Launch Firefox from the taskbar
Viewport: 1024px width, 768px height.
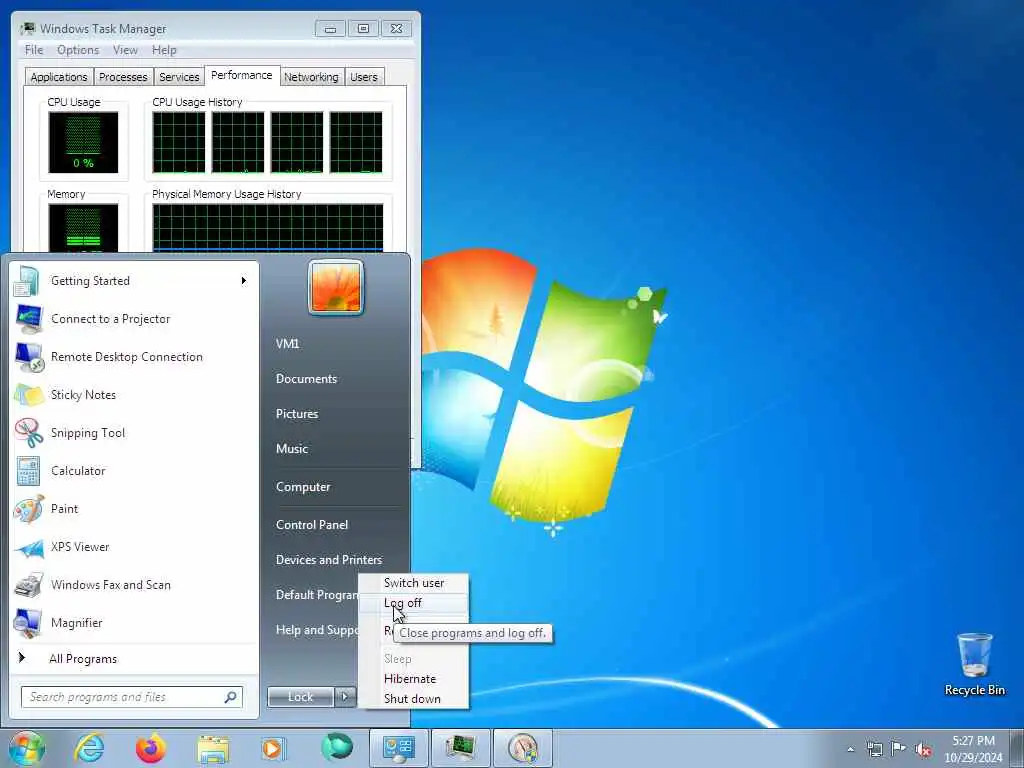(x=151, y=748)
